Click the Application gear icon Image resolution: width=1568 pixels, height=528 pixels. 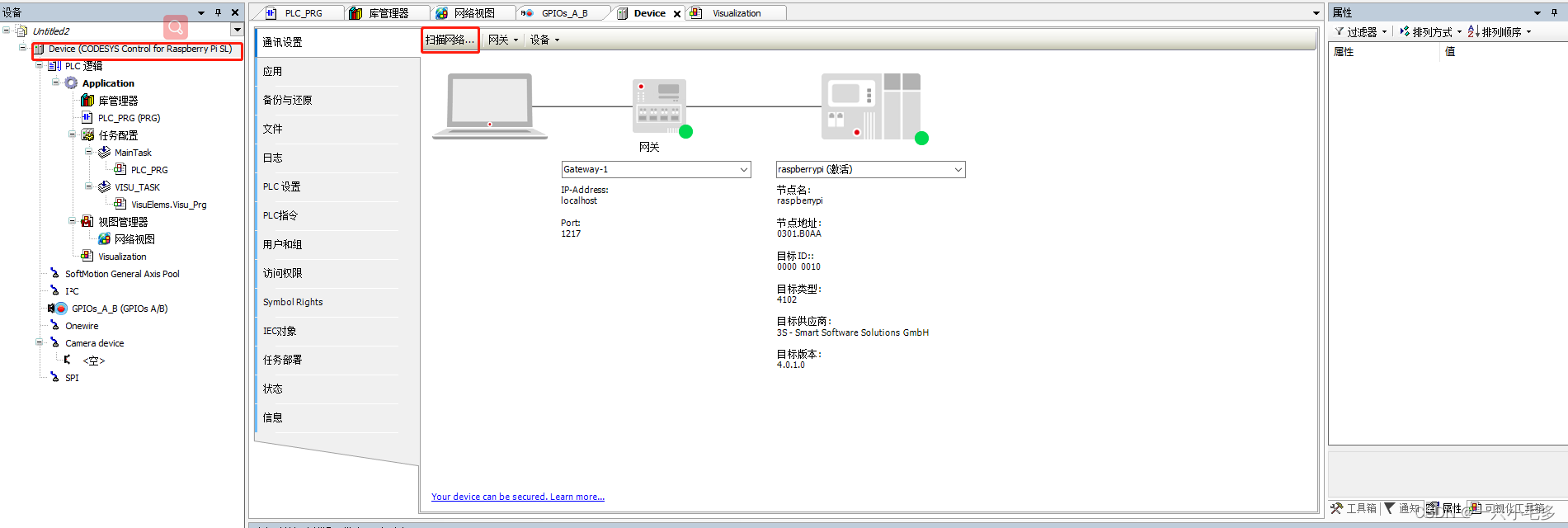[72, 83]
